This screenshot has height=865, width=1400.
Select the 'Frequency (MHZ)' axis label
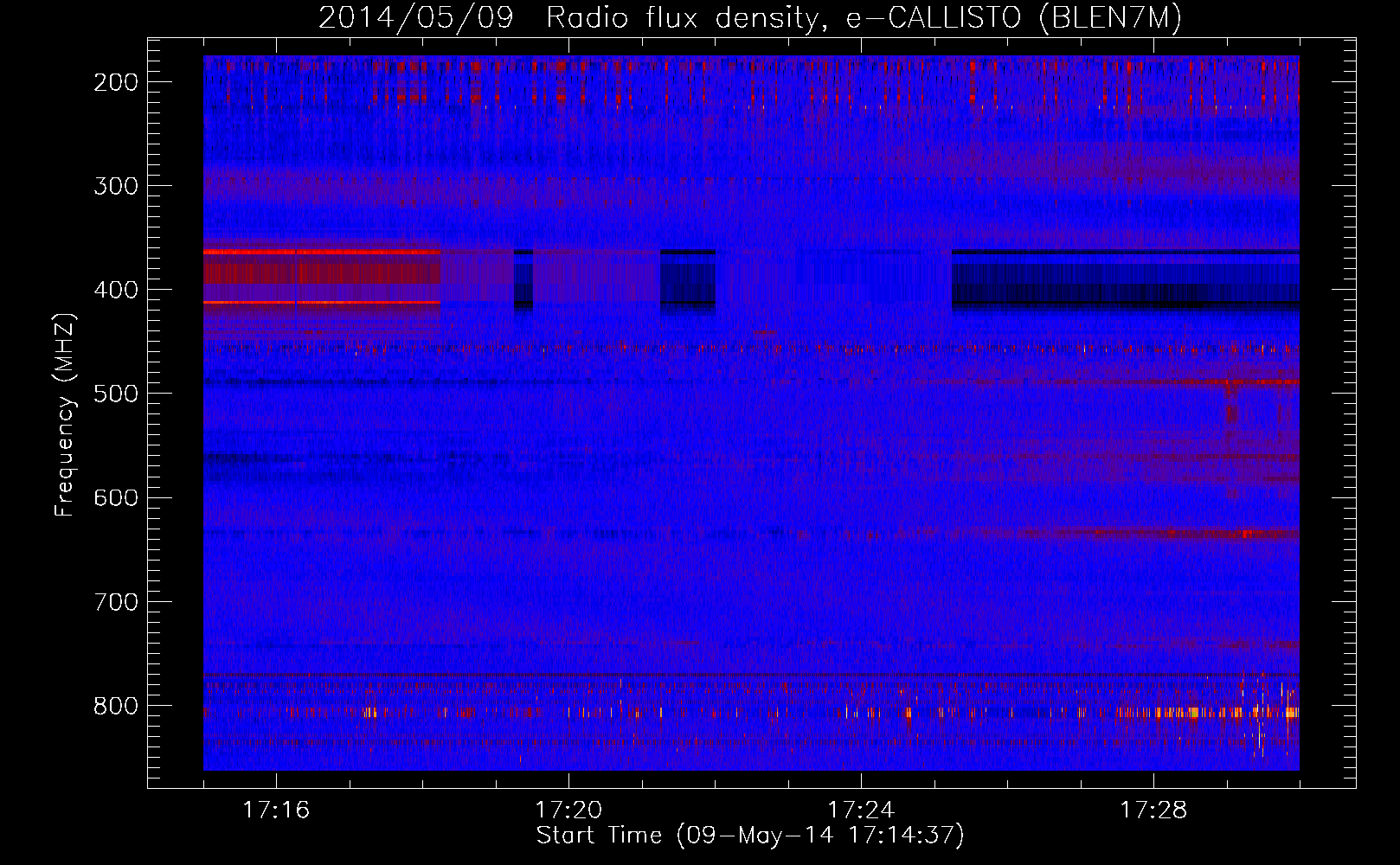tap(65, 415)
